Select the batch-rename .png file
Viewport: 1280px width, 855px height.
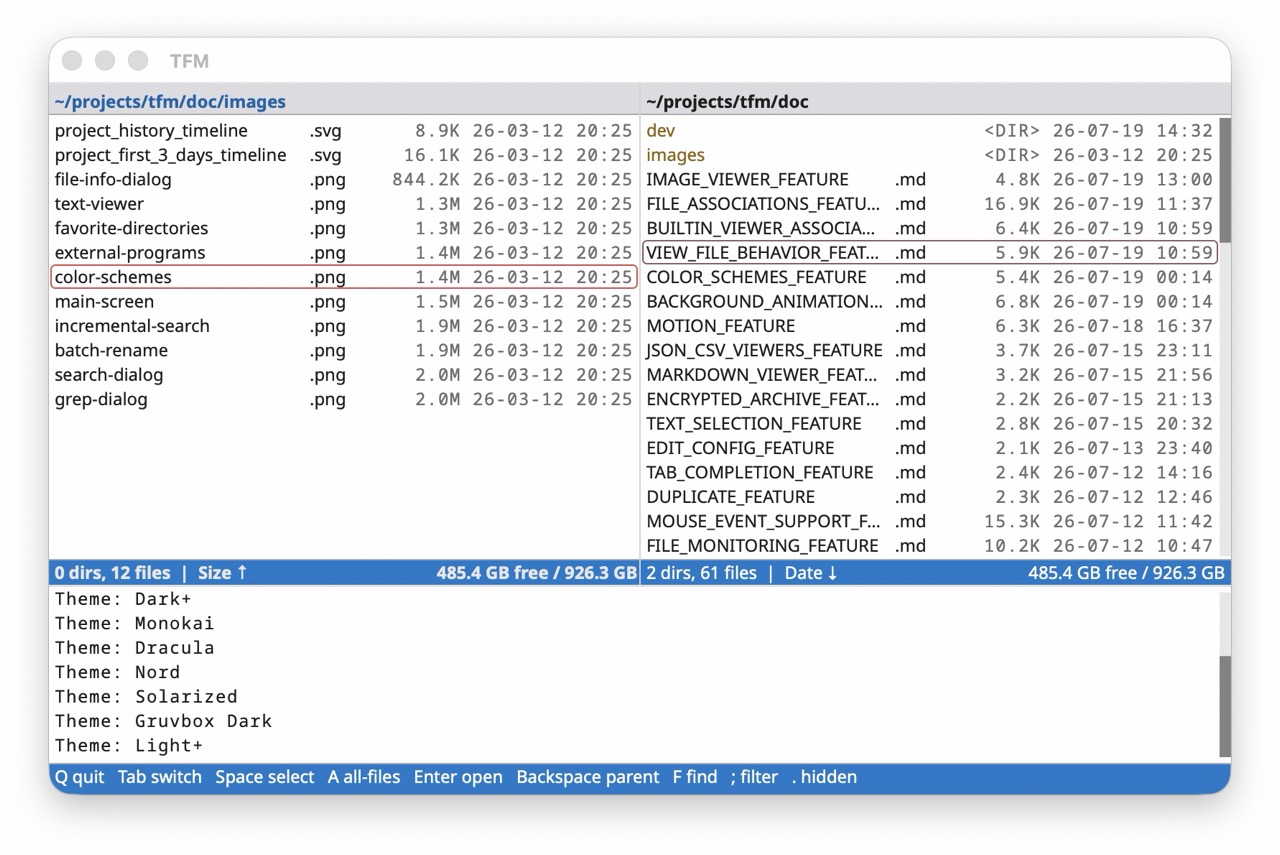click(344, 351)
